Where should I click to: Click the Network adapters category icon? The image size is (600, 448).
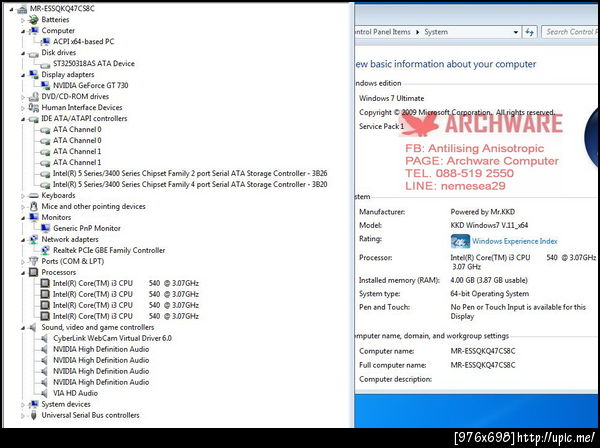pyautogui.click(x=34, y=239)
